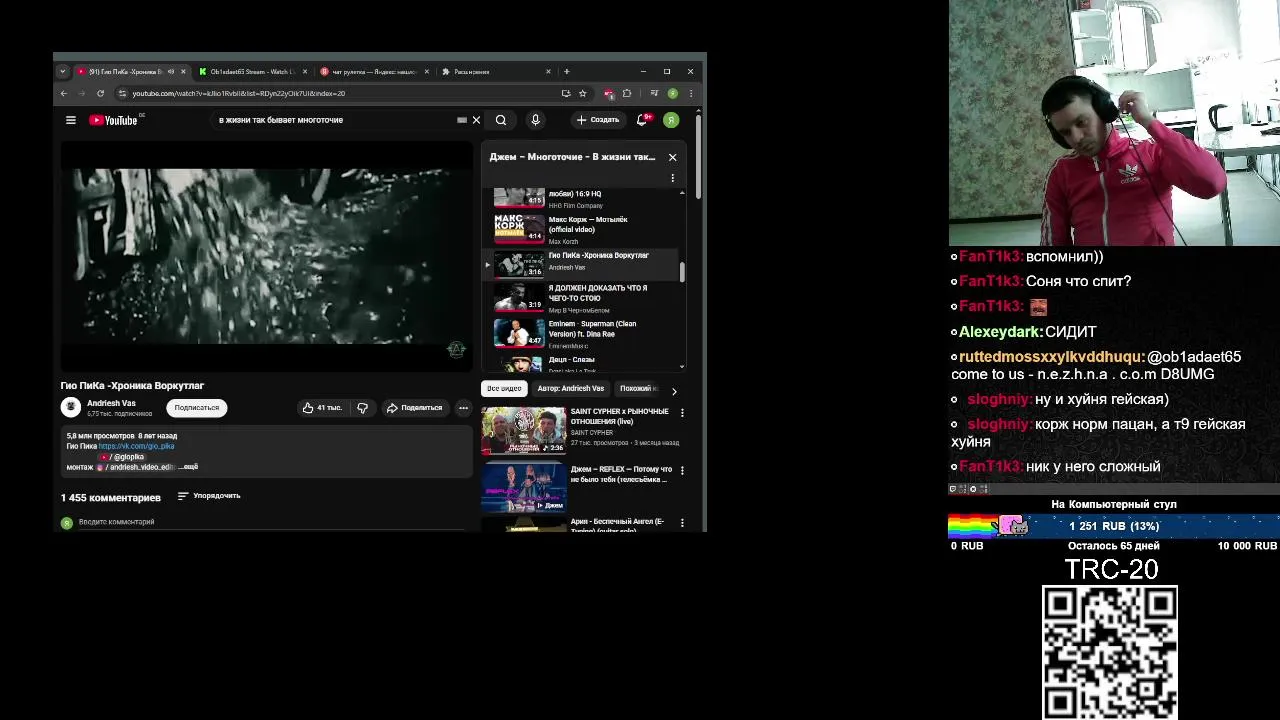
Task: Open options for SAINT CYPHER video
Action: point(682,412)
